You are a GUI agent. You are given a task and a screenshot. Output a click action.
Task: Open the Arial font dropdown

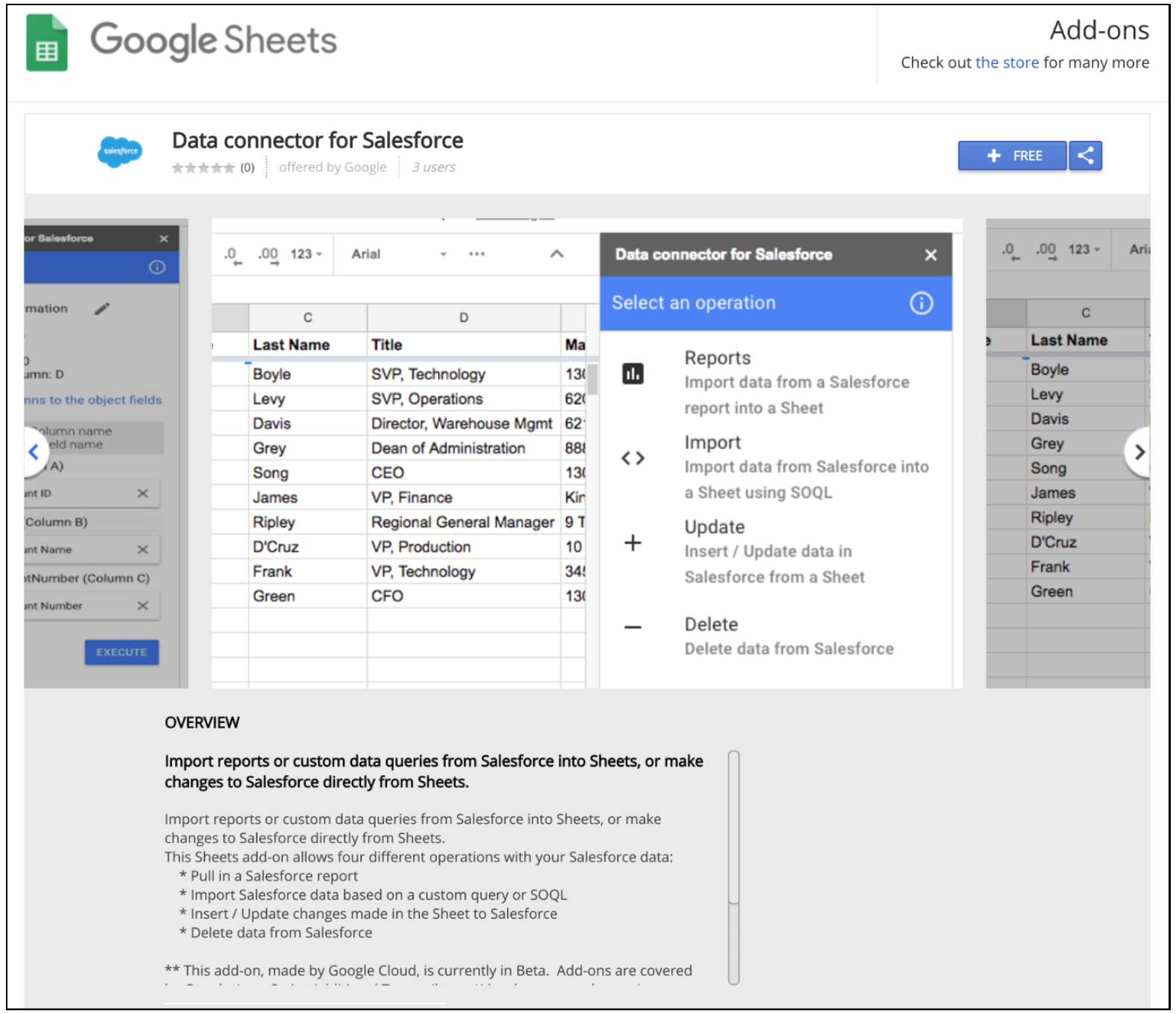click(x=399, y=255)
